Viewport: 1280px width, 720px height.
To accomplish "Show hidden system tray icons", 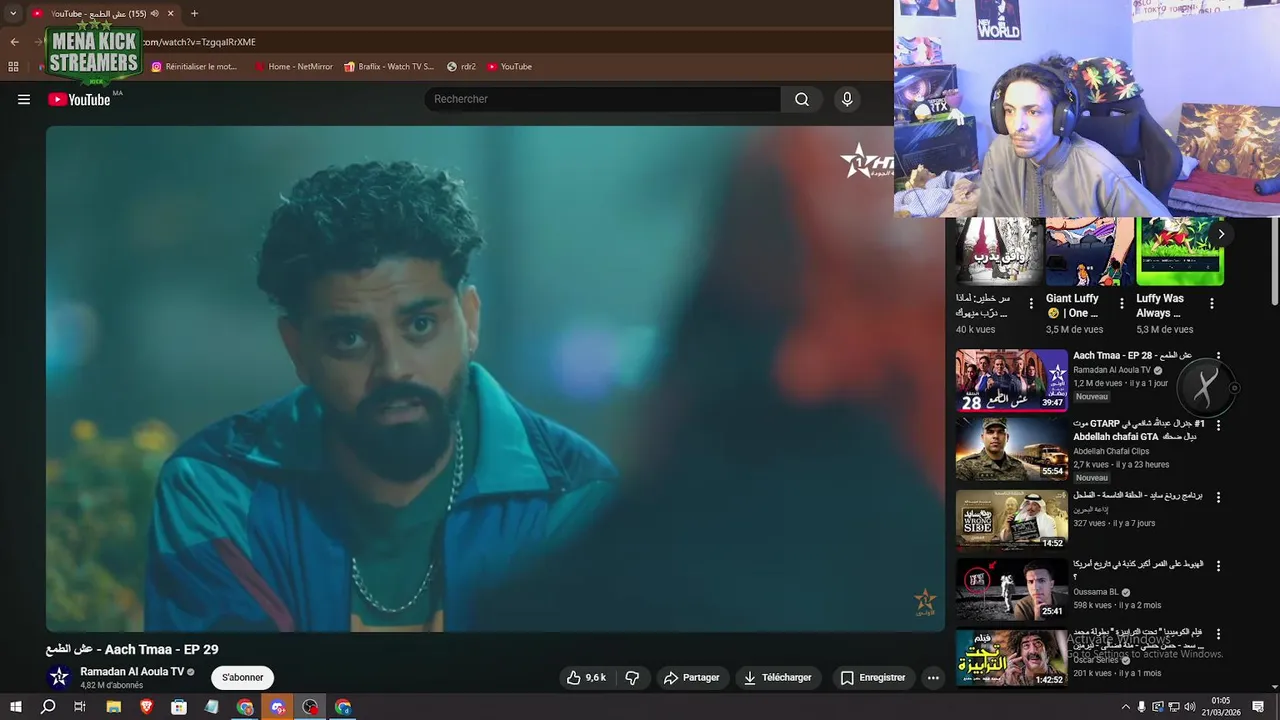I will [1125, 707].
